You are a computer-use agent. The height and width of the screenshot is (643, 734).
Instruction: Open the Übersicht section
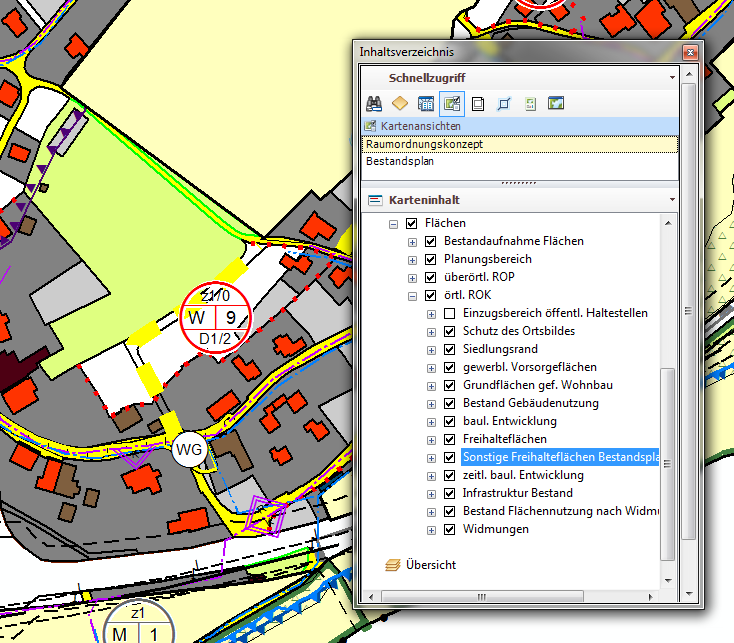[430, 565]
